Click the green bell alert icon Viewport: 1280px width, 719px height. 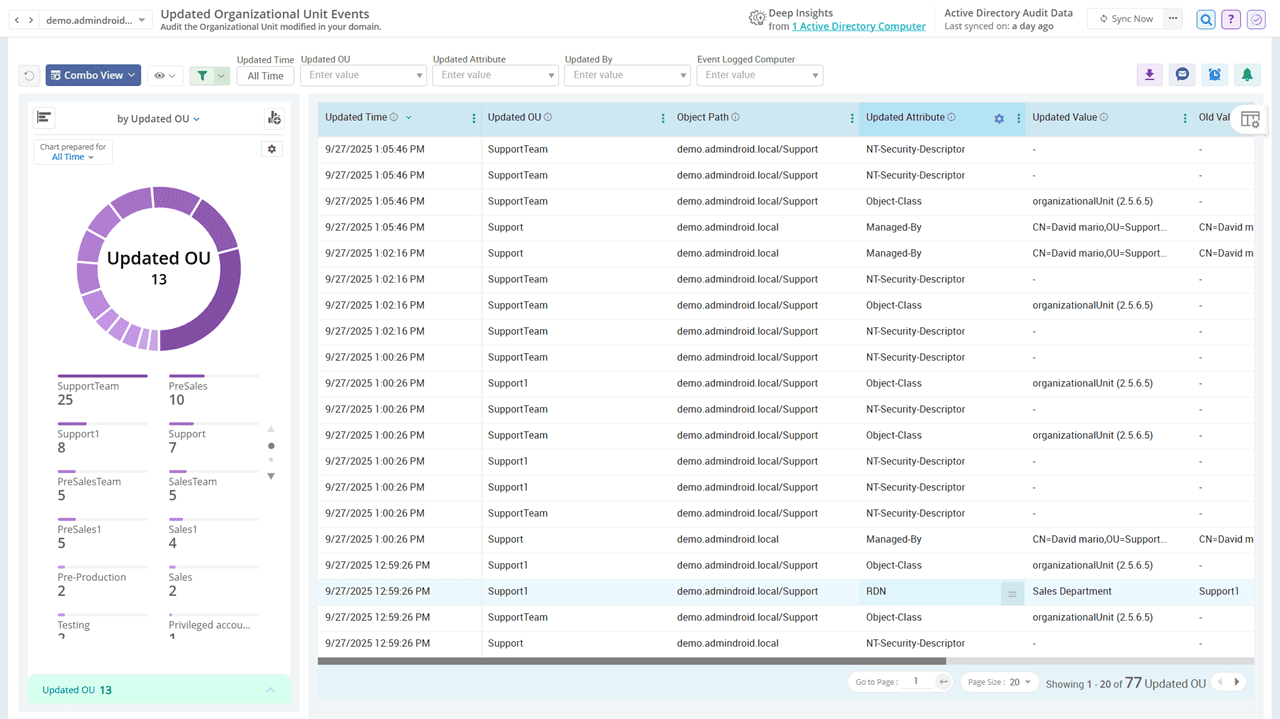1246,75
